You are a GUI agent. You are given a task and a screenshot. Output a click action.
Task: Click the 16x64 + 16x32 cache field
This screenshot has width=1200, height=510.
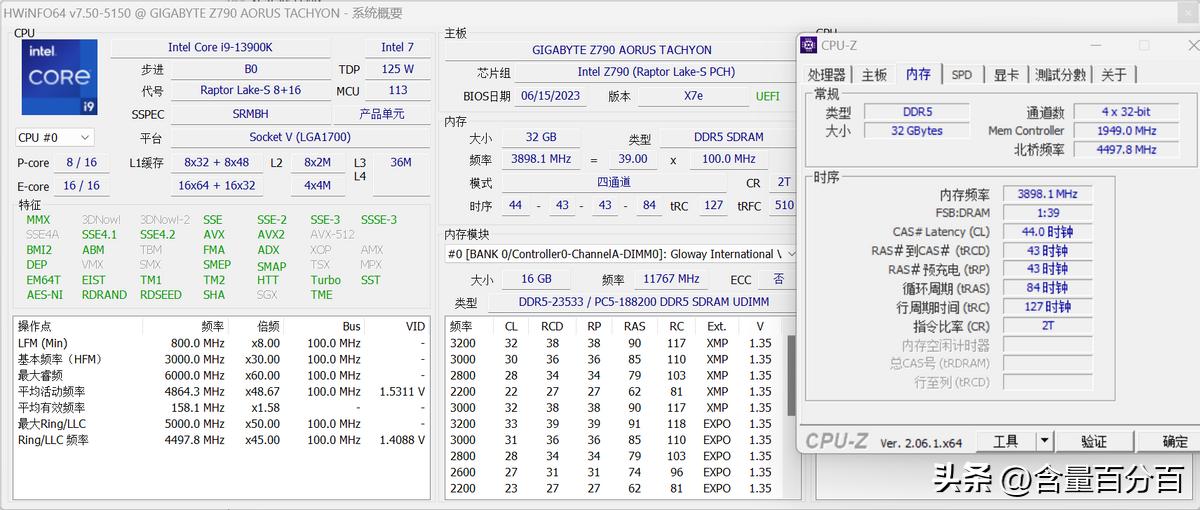pyautogui.click(x=216, y=186)
